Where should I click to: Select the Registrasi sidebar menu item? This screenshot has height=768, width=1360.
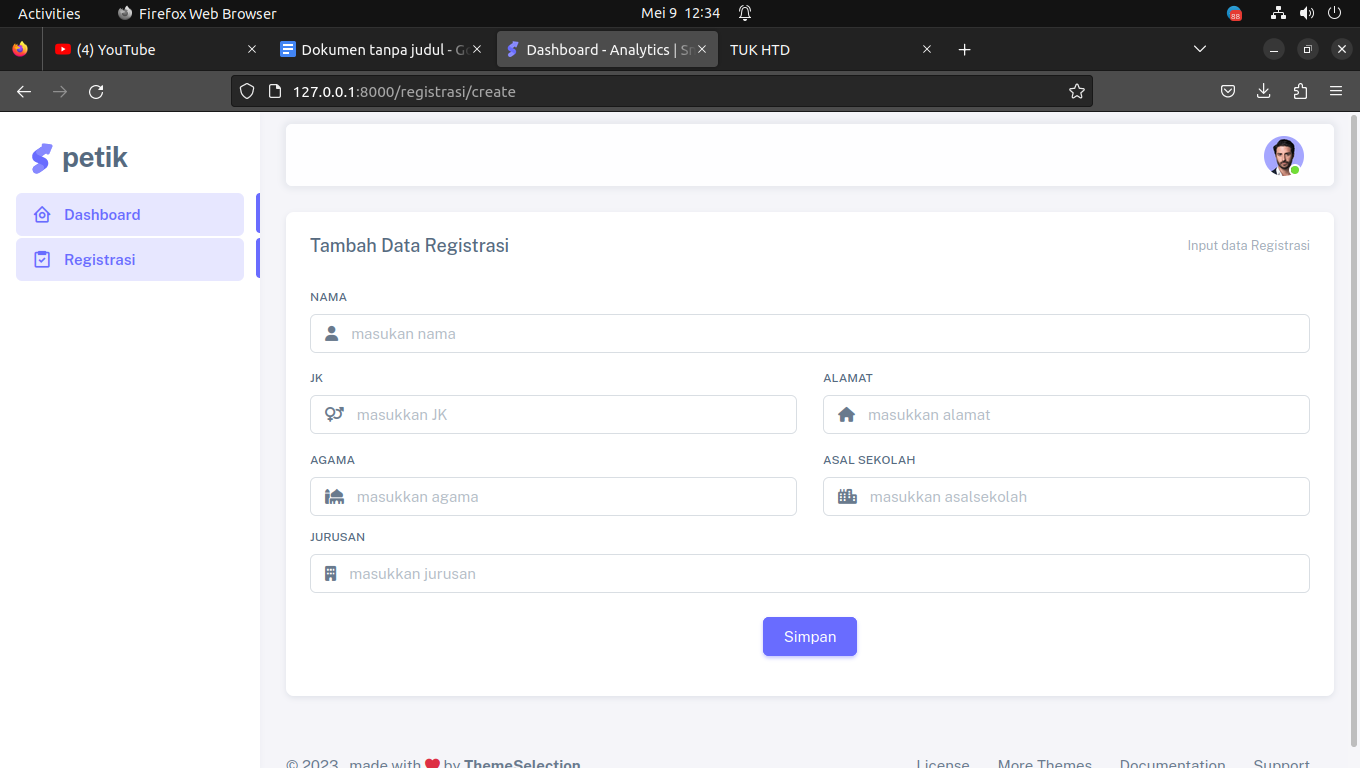pos(130,260)
